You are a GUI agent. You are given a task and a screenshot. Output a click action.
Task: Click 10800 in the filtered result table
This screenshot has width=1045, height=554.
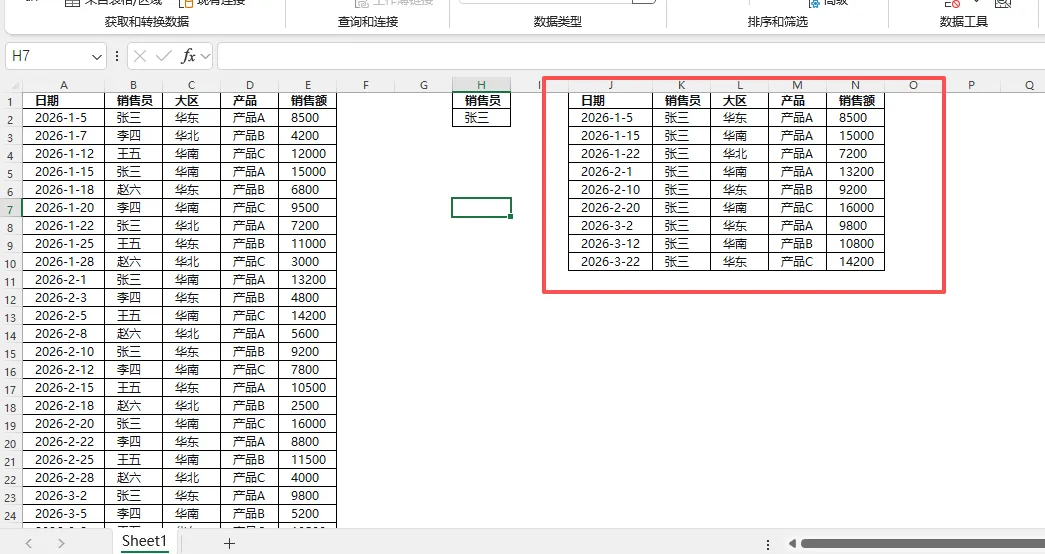(x=855, y=243)
